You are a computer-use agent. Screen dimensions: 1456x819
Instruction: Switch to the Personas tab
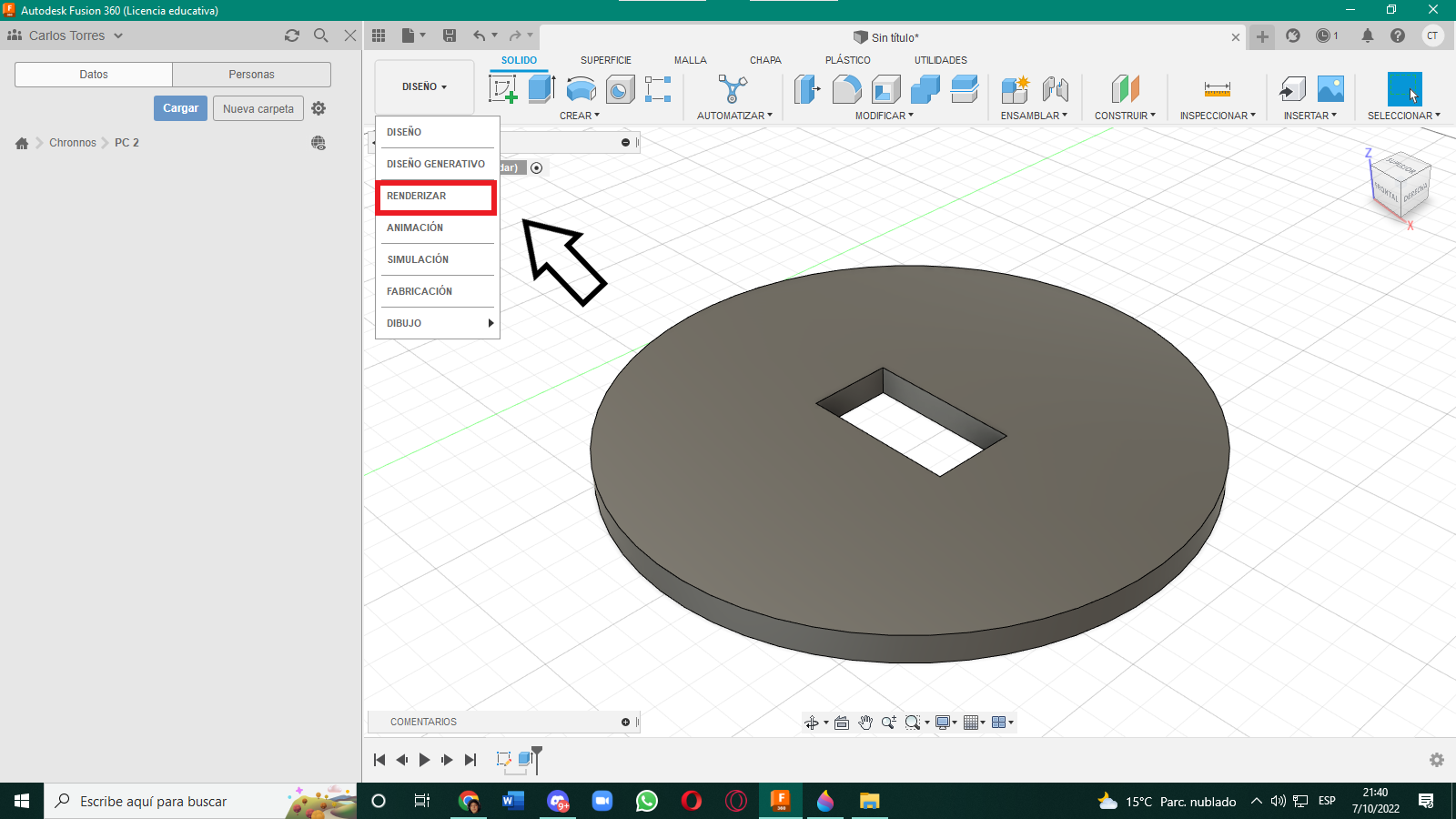(251, 75)
